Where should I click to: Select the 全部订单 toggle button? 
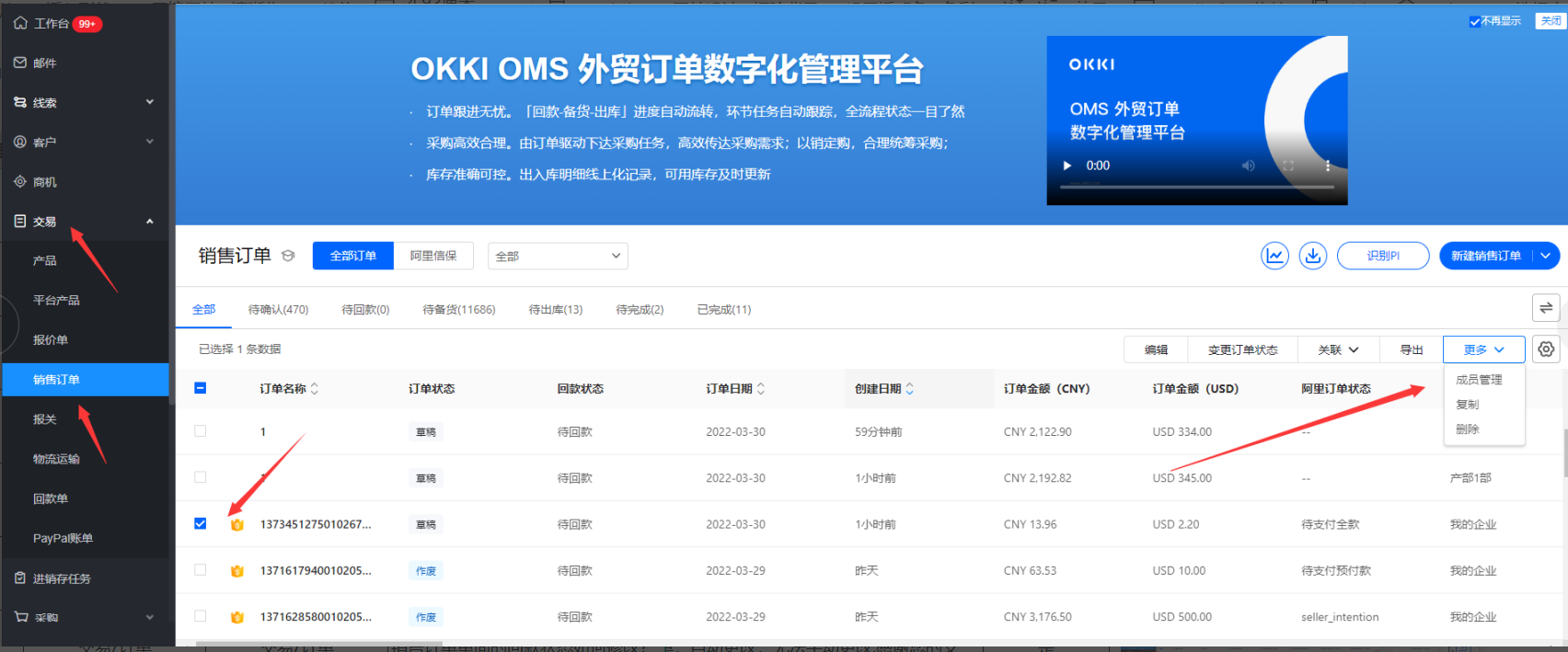click(353, 256)
